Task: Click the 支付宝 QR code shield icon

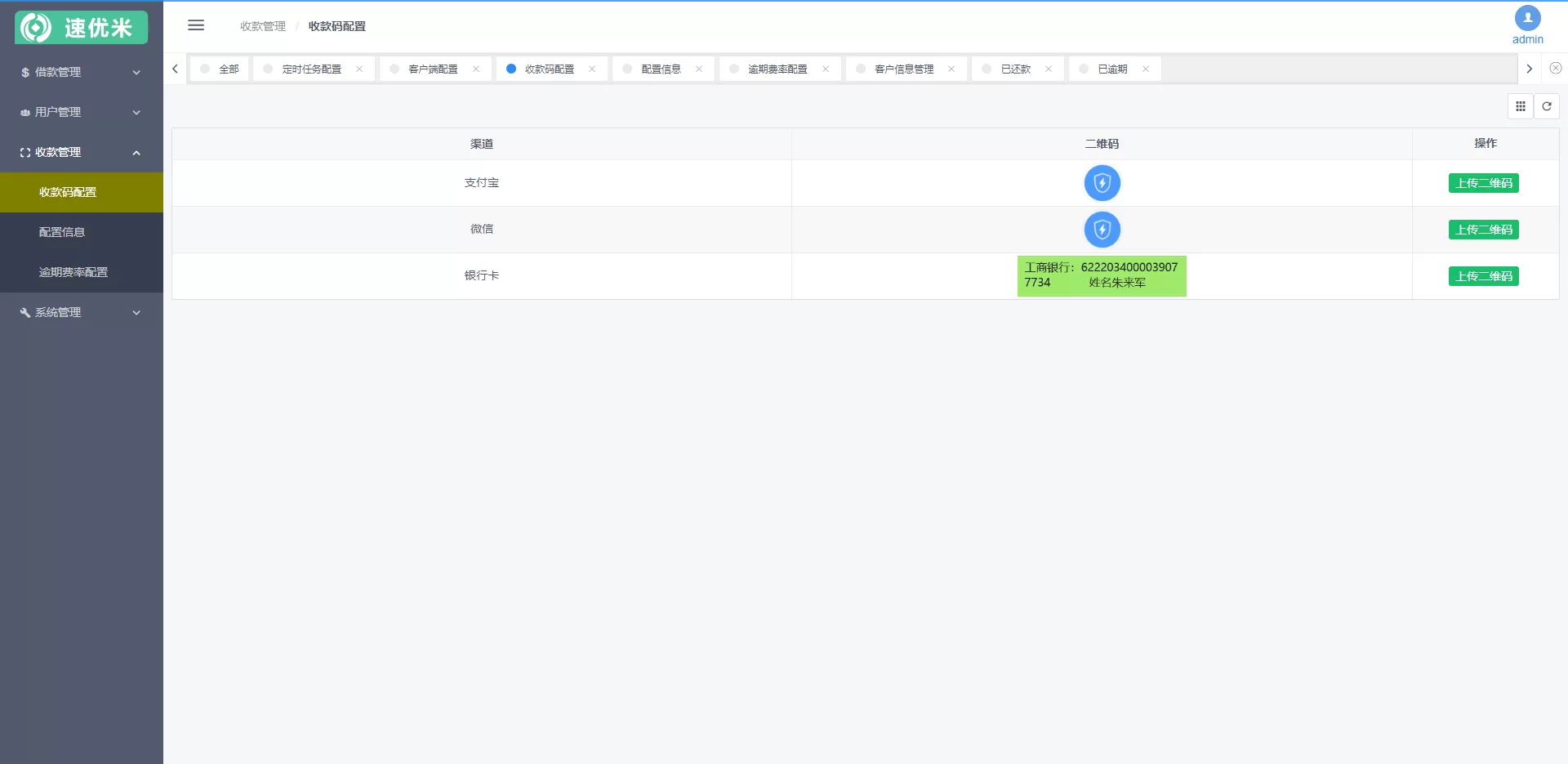Action: 1102,183
